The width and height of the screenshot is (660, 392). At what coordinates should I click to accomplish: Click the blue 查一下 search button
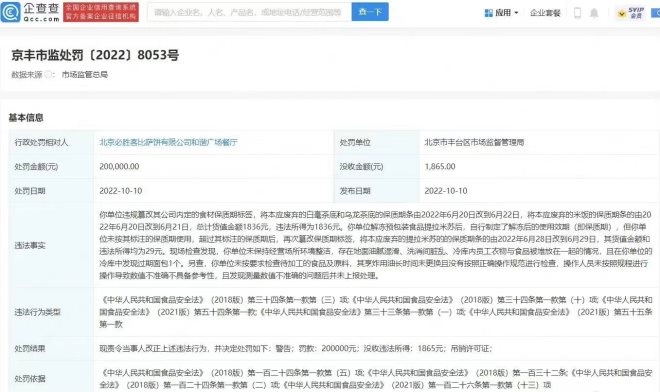point(370,12)
